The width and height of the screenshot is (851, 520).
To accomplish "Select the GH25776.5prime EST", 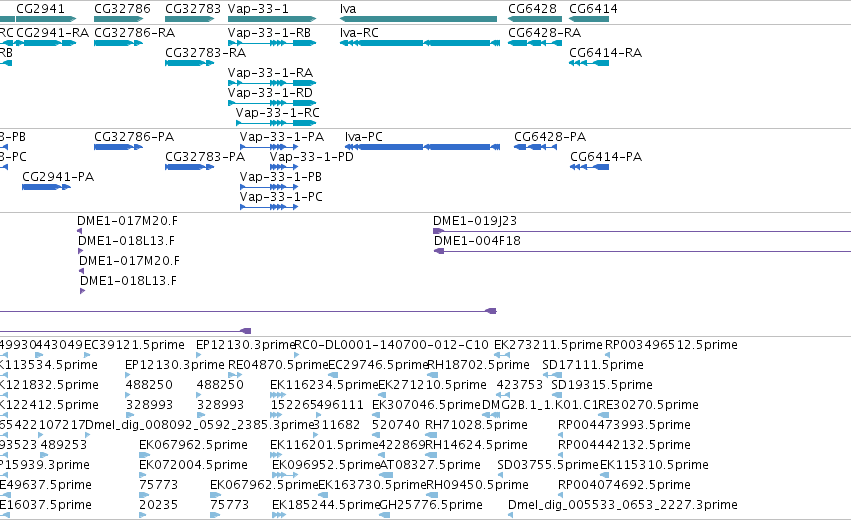I will pyautogui.click(x=431, y=505).
